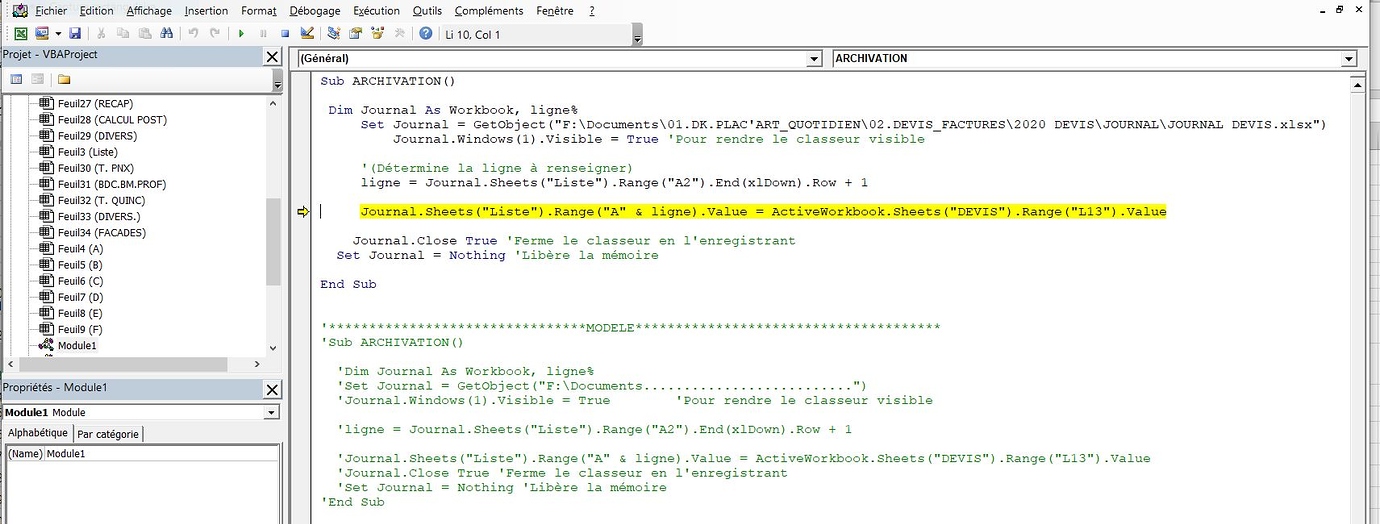The image size is (1380, 524).
Task: Insert UserForm toolbar icon
Action: click(x=41, y=34)
